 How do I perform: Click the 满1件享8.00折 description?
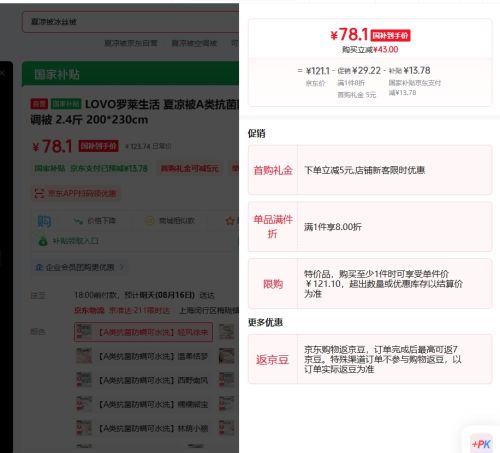point(333,227)
